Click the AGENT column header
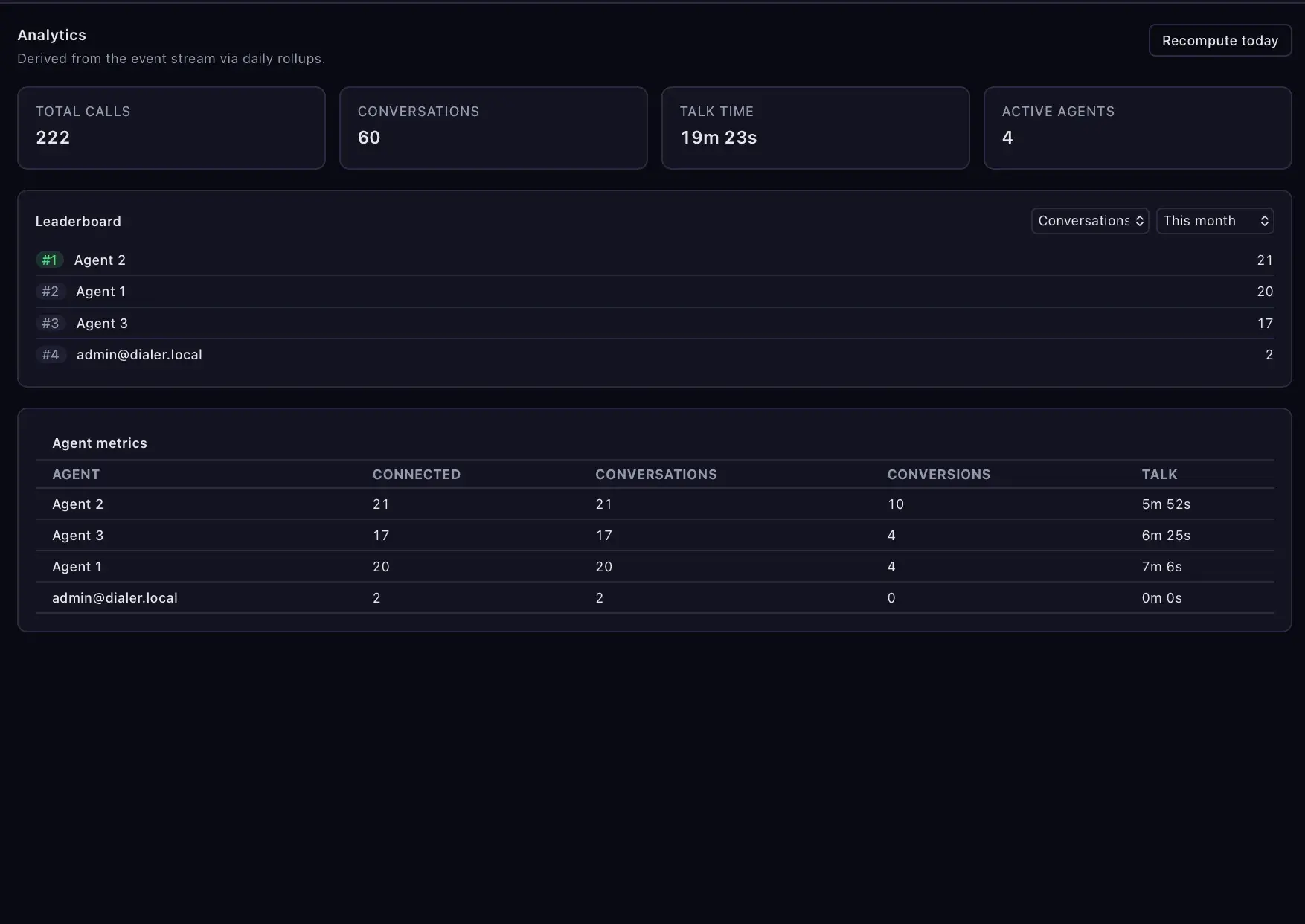This screenshot has width=1305, height=924. click(x=76, y=475)
